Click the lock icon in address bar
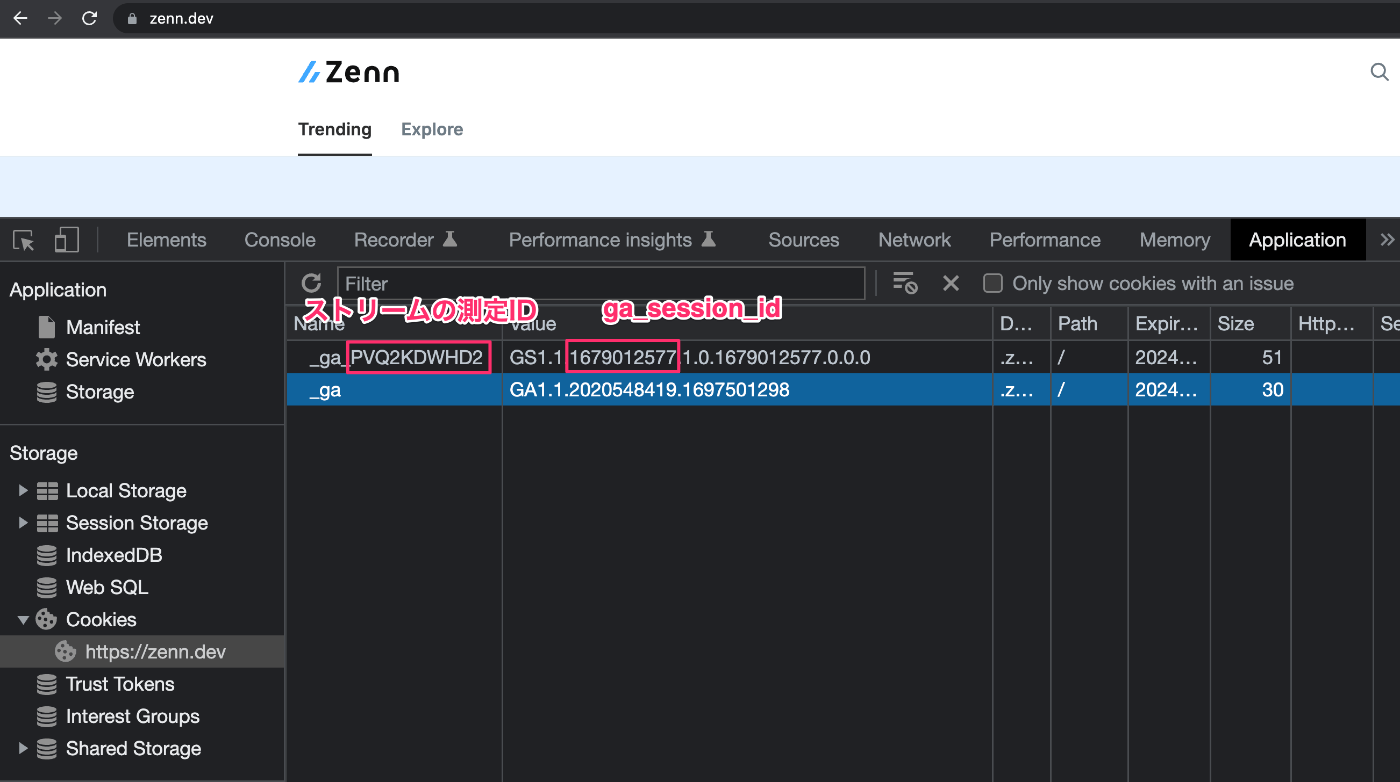This screenshot has width=1400, height=782. click(132, 18)
